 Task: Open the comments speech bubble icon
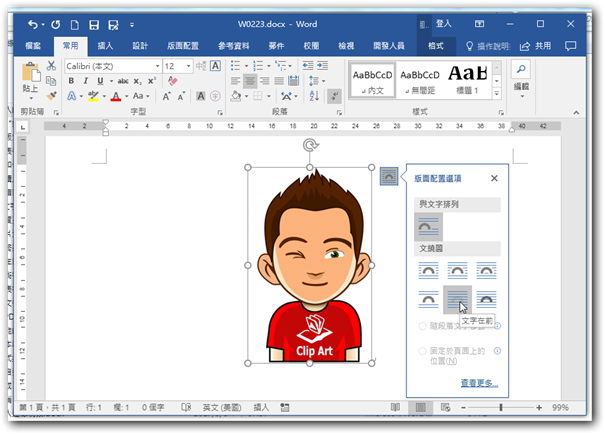570,46
